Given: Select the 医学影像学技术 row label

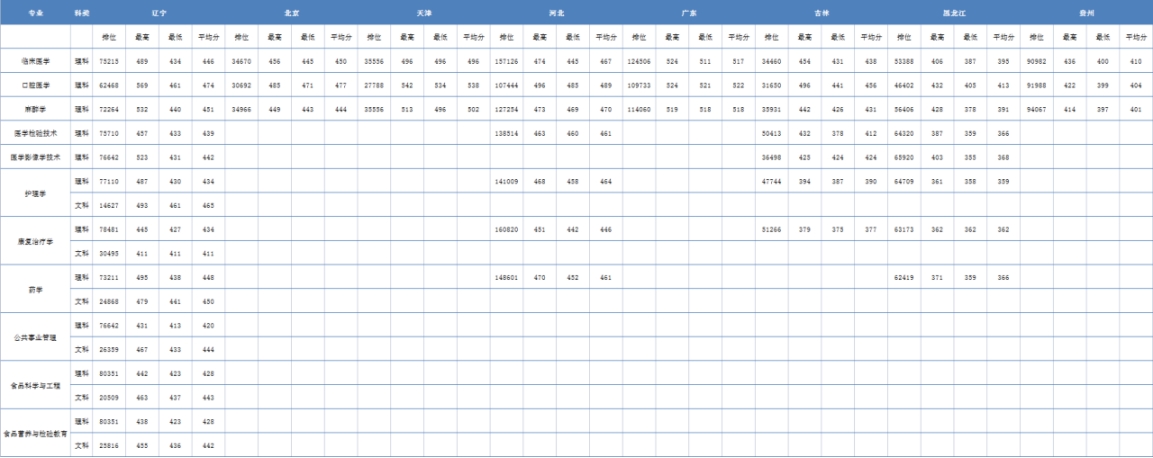Looking at the screenshot, I should coord(36,157).
